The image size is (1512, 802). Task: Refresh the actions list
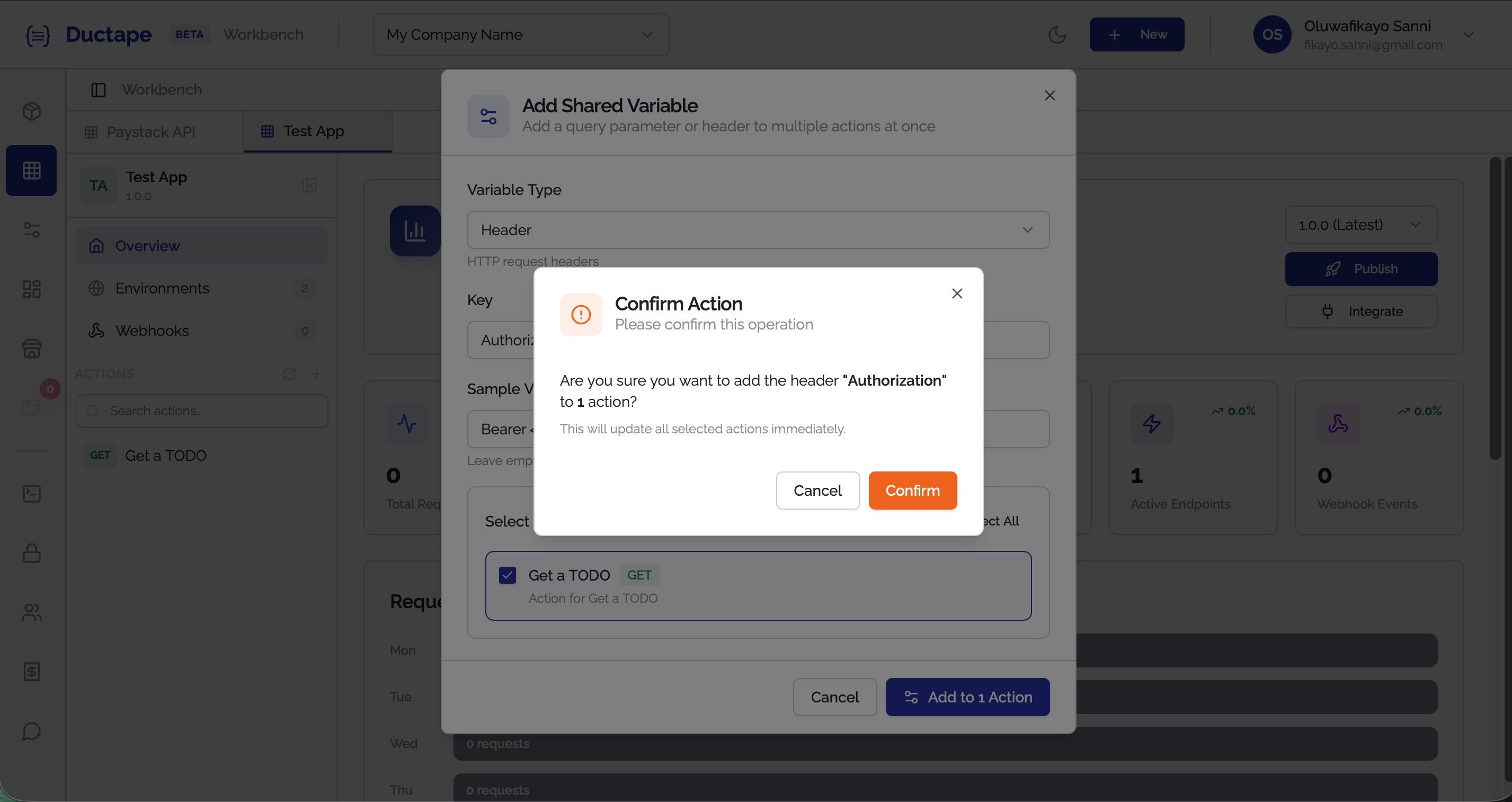coord(289,373)
